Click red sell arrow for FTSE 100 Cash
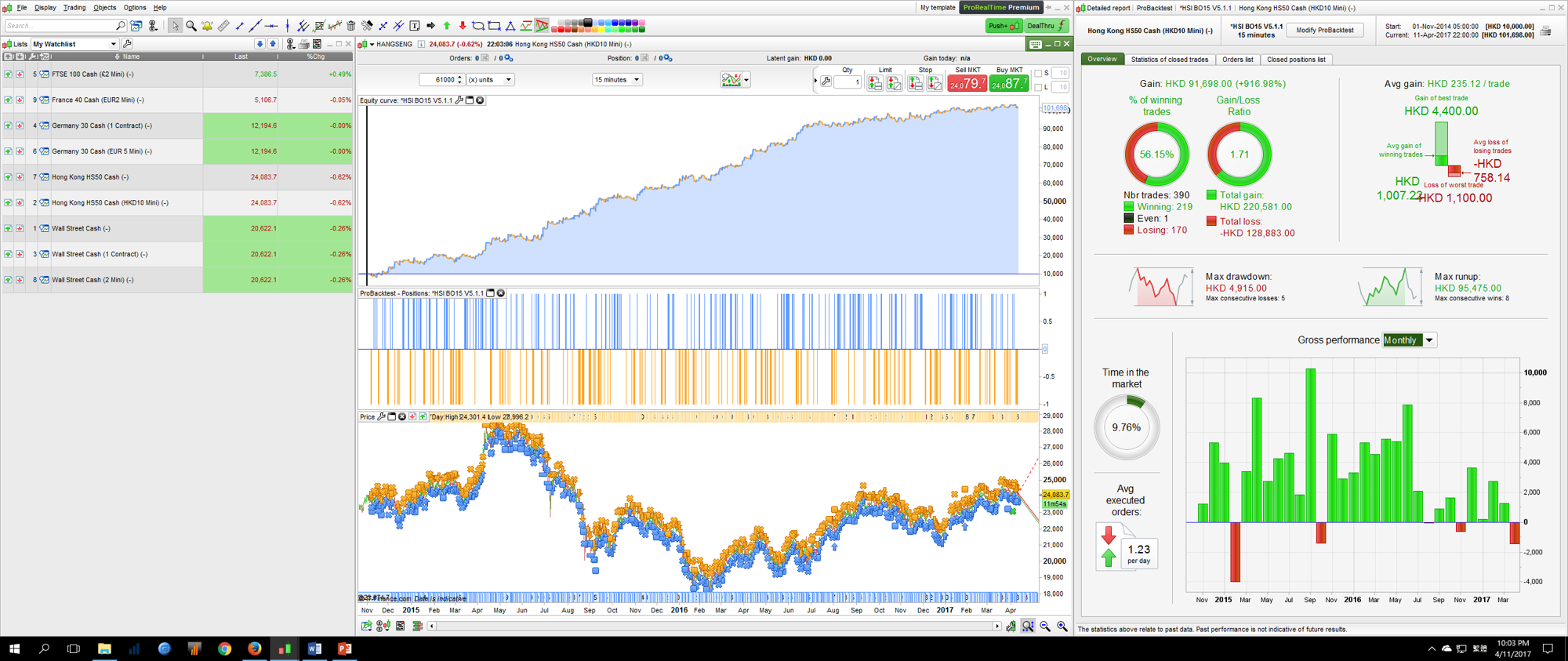 pyautogui.click(x=20, y=74)
